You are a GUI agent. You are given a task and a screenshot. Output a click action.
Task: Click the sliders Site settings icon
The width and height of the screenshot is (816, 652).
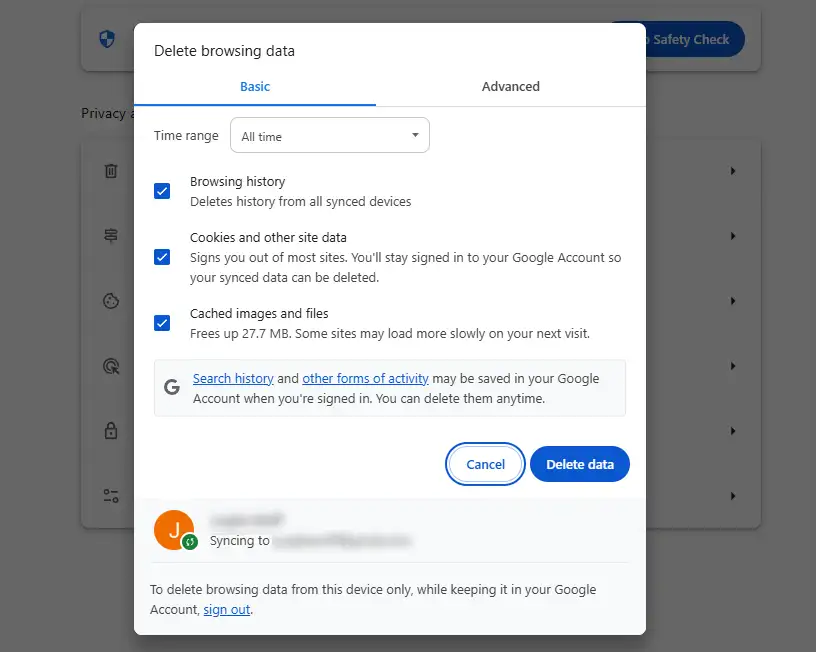(111, 496)
